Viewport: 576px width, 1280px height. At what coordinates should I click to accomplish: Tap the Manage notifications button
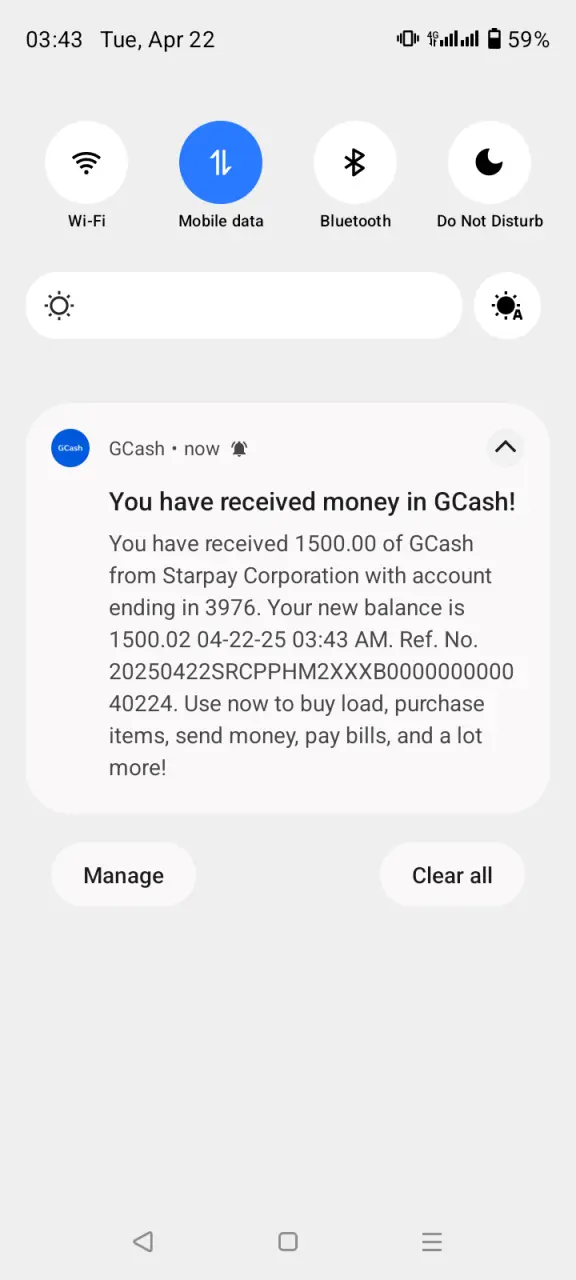pyautogui.click(x=123, y=875)
